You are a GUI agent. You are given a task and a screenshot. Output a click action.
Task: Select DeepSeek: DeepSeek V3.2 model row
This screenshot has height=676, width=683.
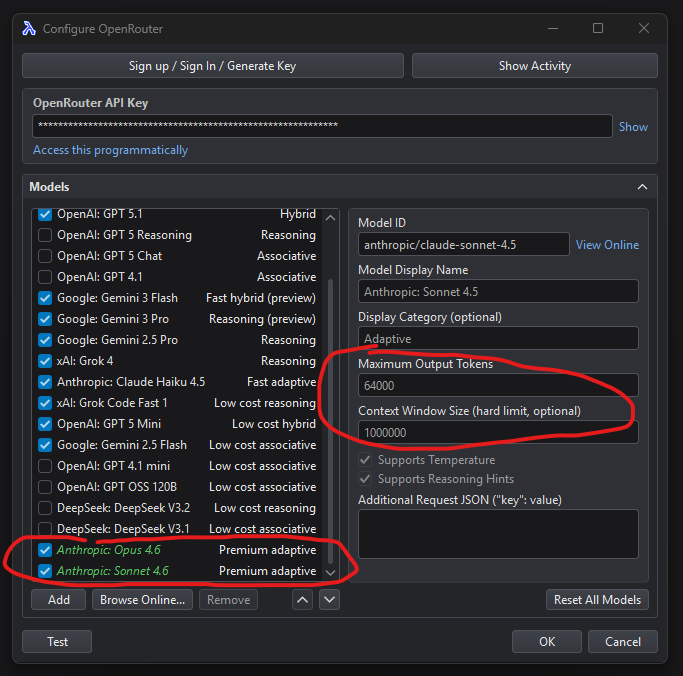pyautogui.click(x=177, y=508)
